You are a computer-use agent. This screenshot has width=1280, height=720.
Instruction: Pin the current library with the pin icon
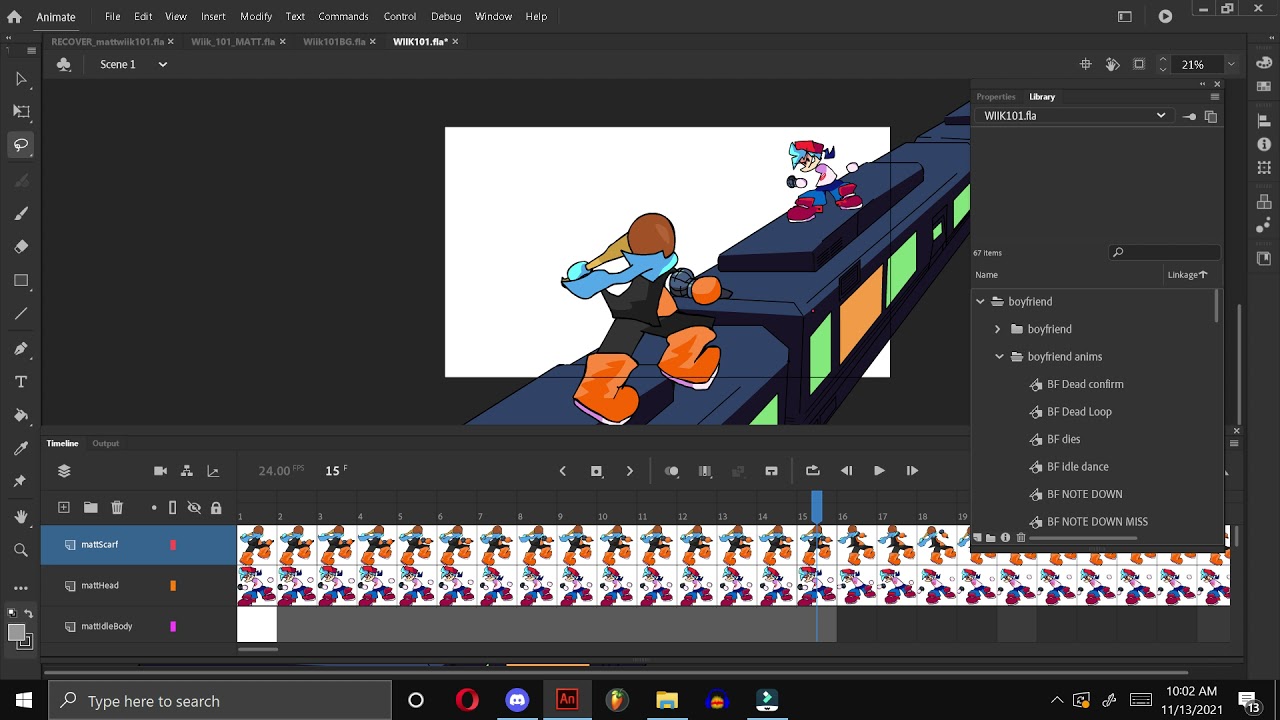(1189, 116)
